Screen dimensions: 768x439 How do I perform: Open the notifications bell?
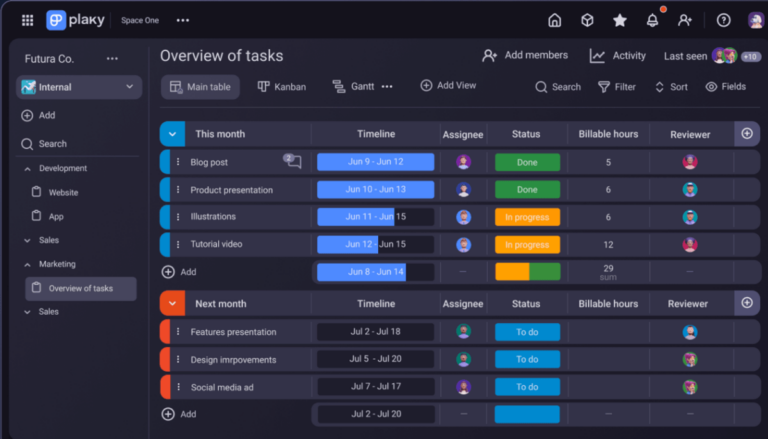coord(652,20)
